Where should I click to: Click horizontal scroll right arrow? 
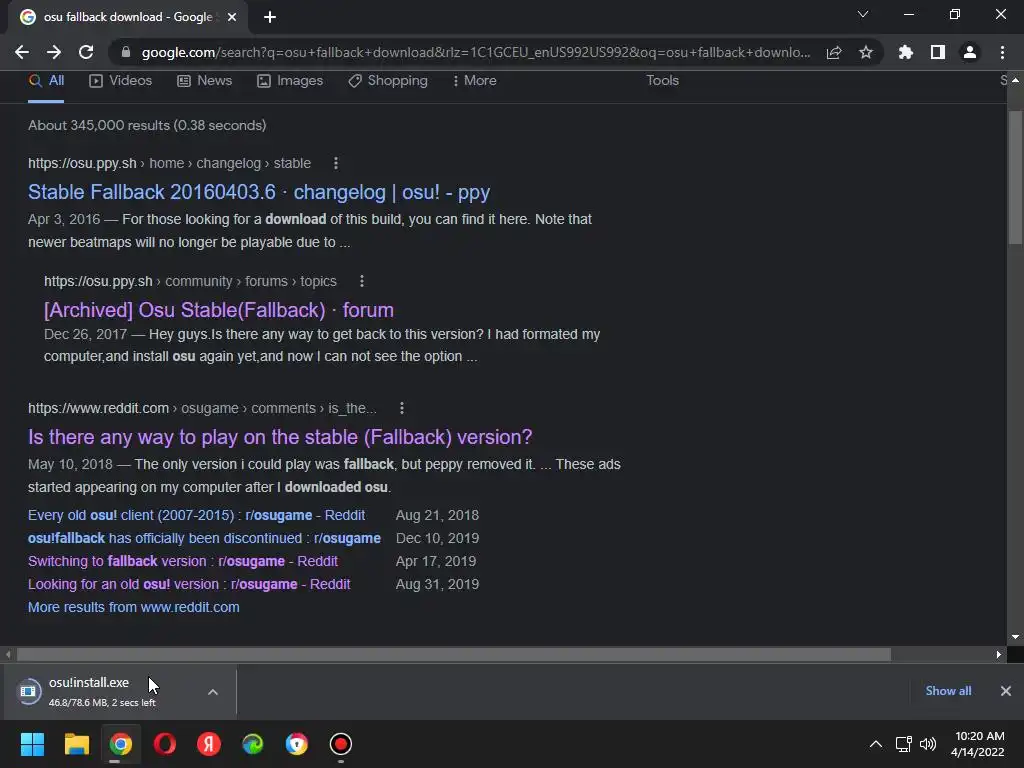999,654
